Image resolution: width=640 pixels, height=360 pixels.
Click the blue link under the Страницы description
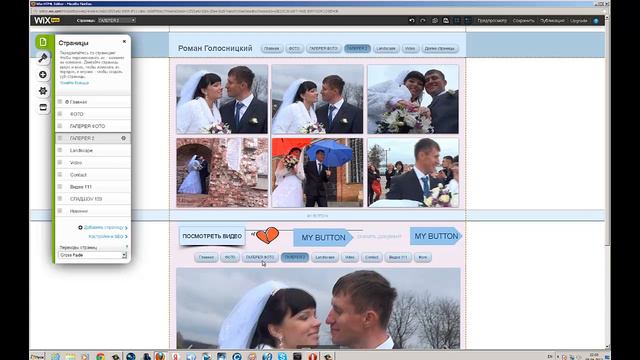(x=74, y=83)
